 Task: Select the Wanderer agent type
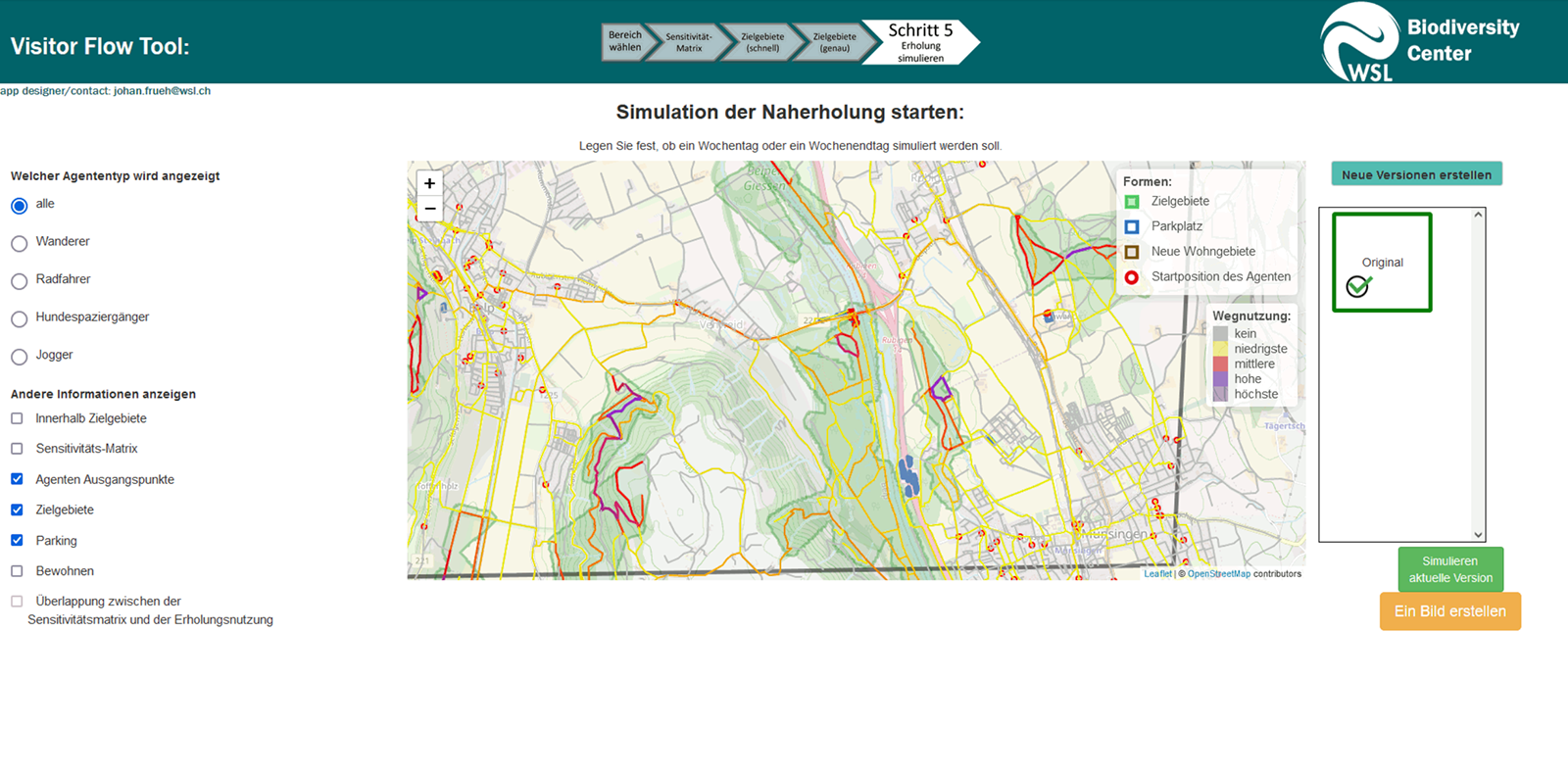coord(19,243)
